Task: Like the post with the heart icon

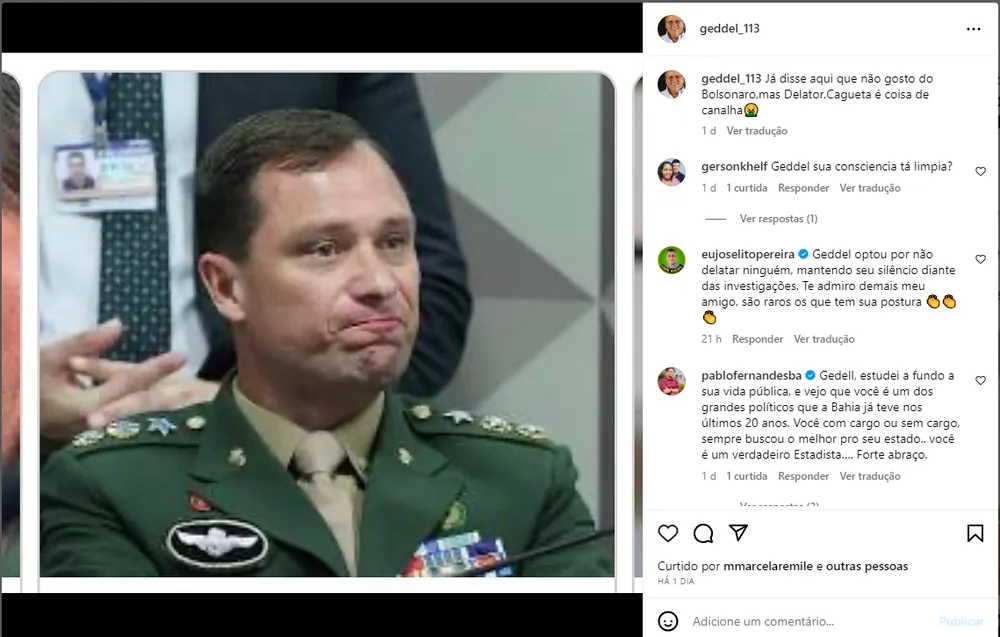Action: point(668,533)
